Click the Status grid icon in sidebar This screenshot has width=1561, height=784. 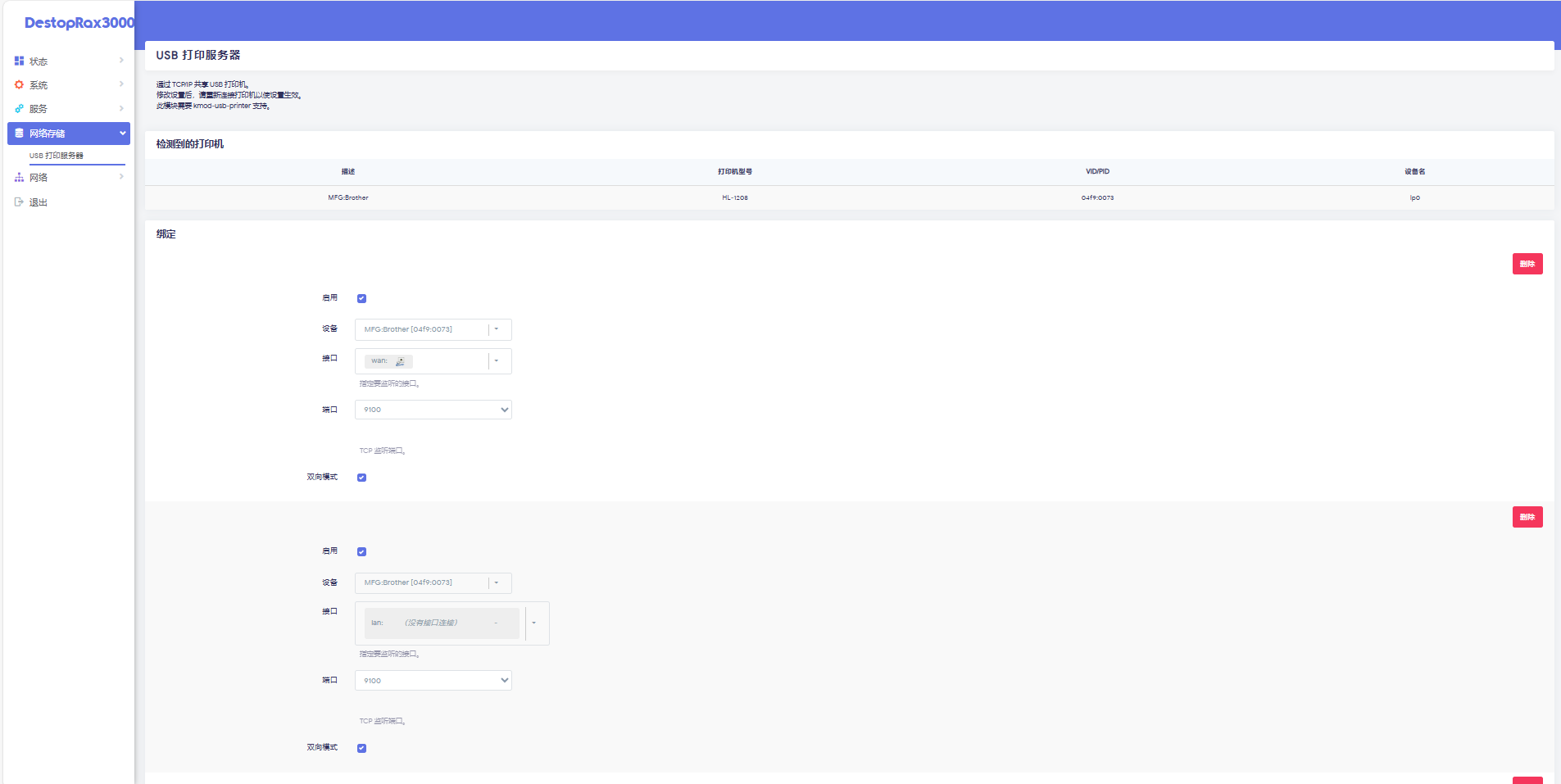19,61
